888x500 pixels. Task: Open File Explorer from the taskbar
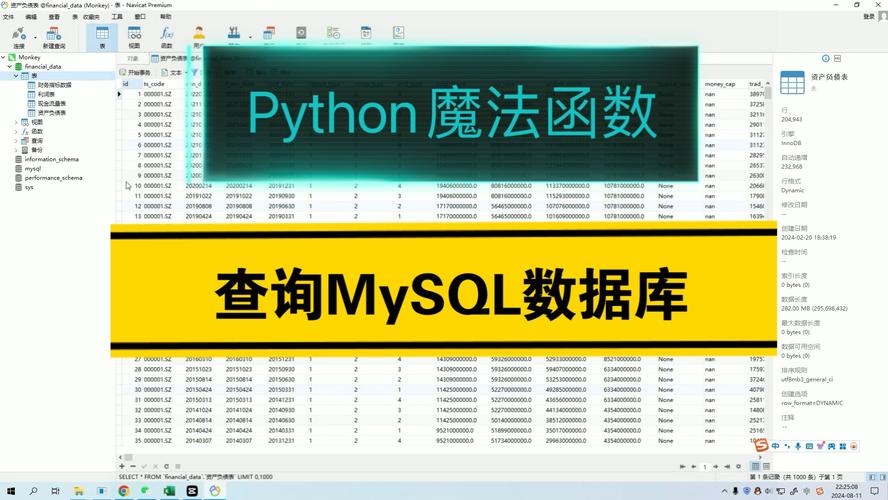click(x=78, y=491)
